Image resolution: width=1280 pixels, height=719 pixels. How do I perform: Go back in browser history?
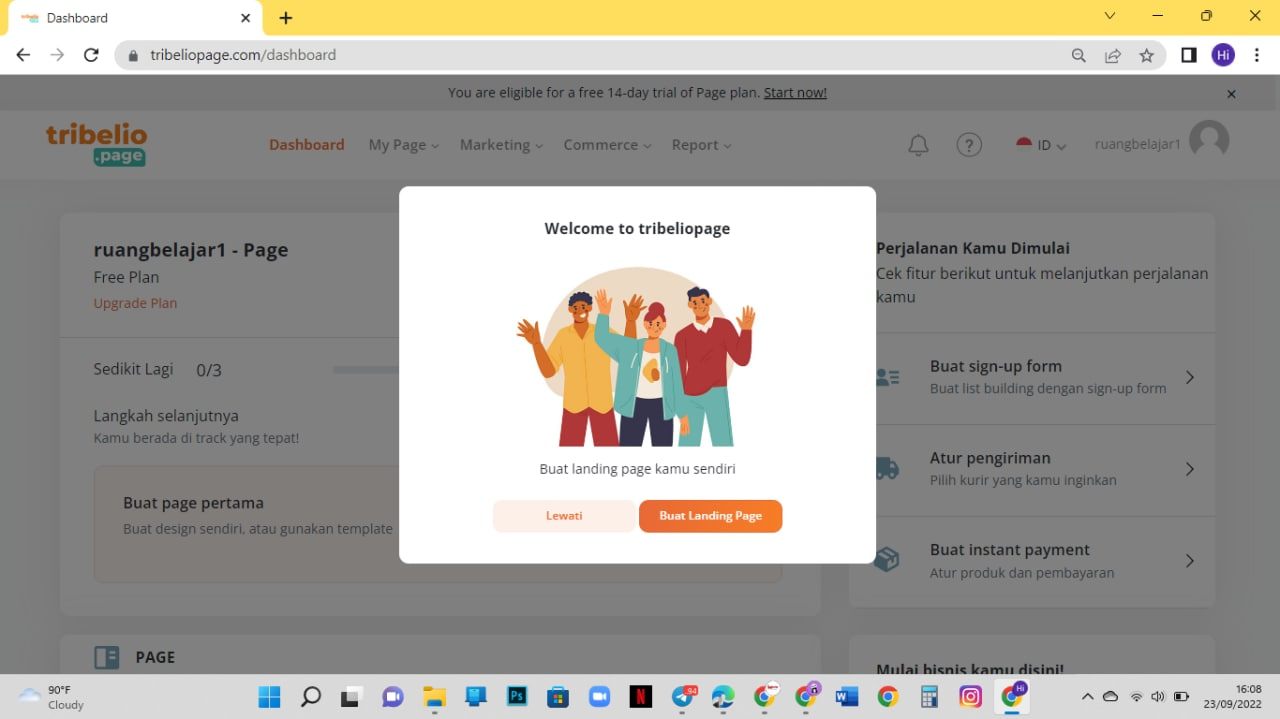(x=23, y=55)
